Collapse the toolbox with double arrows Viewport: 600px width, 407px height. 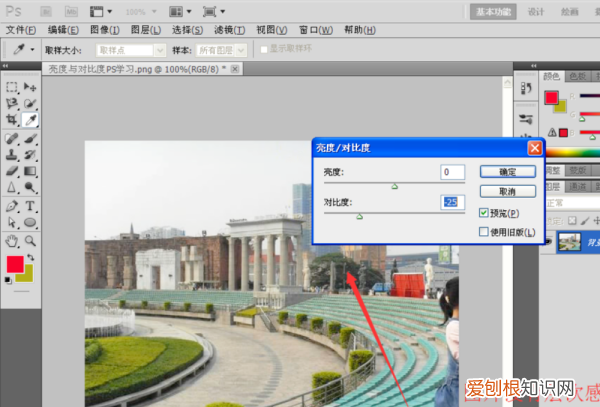click(5, 66)
